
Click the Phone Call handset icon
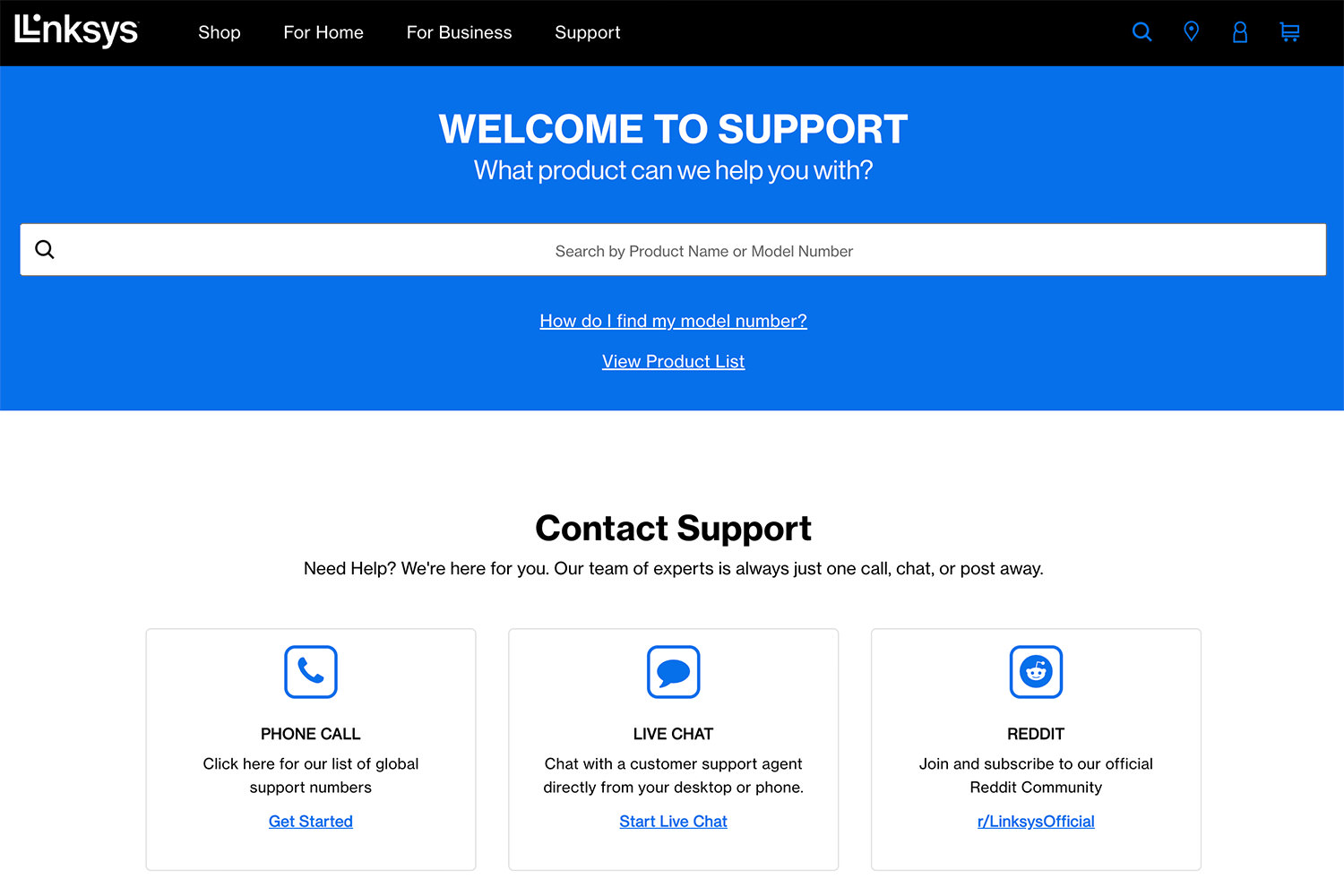311,672
